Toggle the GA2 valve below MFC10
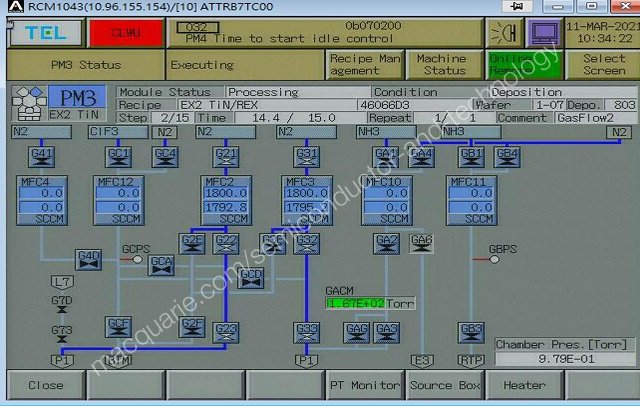This screenshot has width=640, height=406. [x=386, y=243]
